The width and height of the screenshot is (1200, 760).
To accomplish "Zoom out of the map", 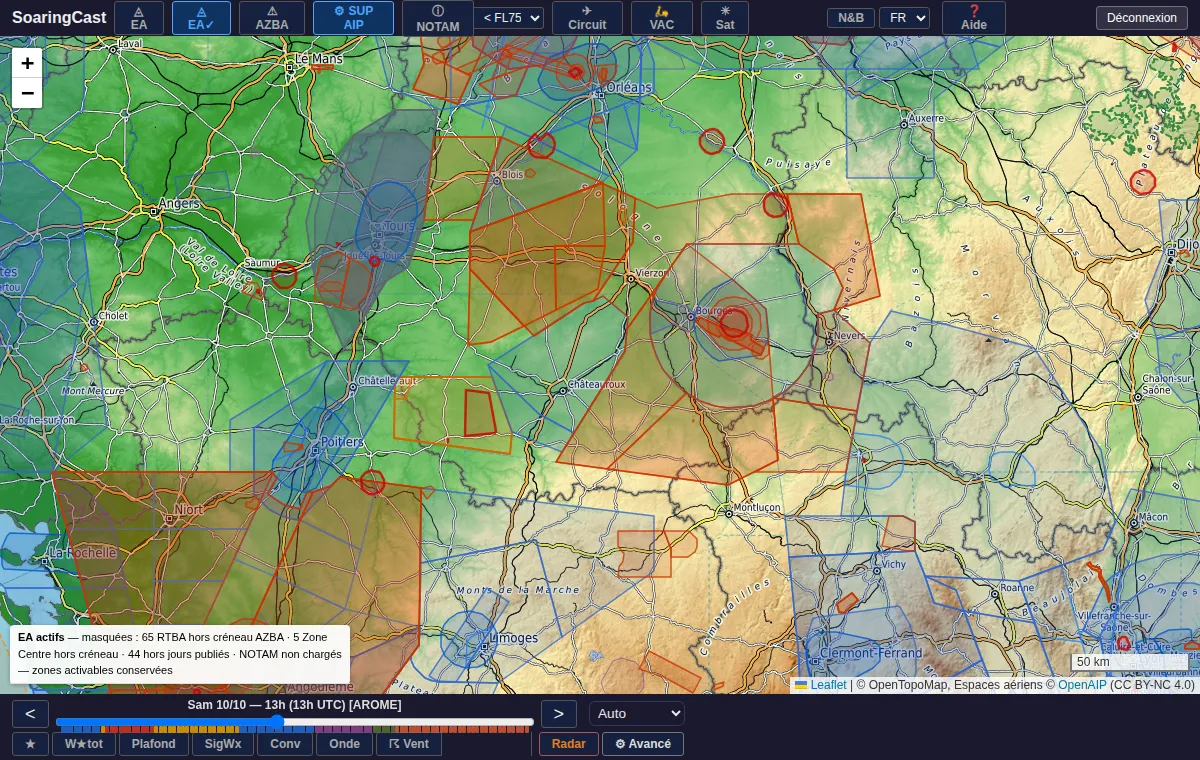I will [x=27, y=93].
